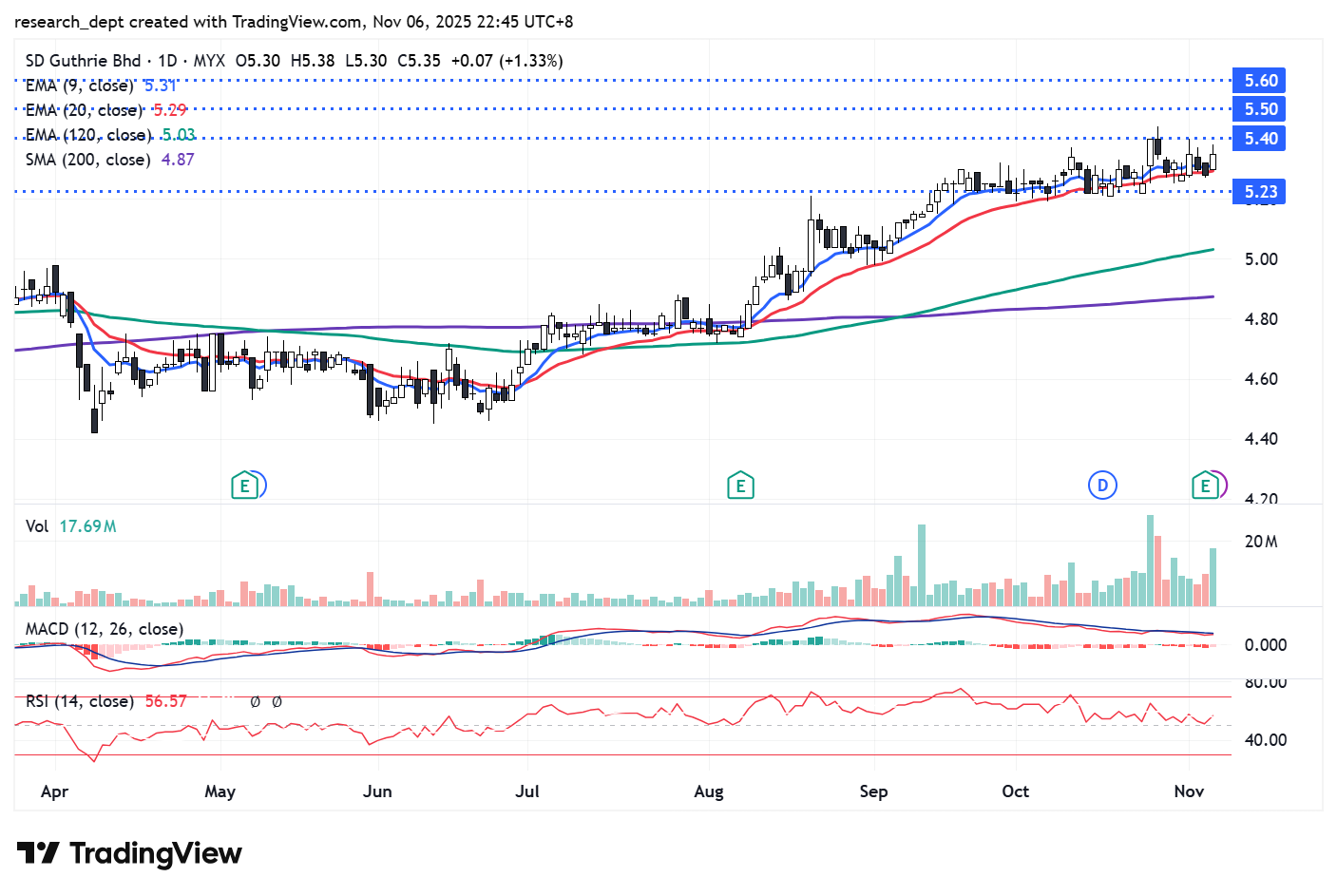Image resolution: width=1337 pixels, height=896 pixels.
Task: Click the Sep label on time axis
Action: [872, 791]
